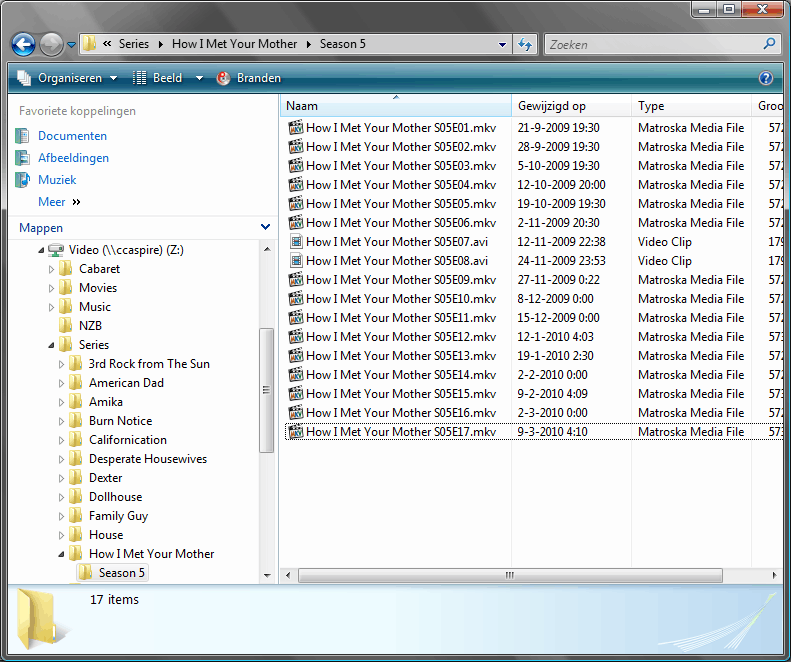Click the Forward navigation arrow button
Image resolution: width=791 pixels, height=662 pixels.
[x=51, y=44]
